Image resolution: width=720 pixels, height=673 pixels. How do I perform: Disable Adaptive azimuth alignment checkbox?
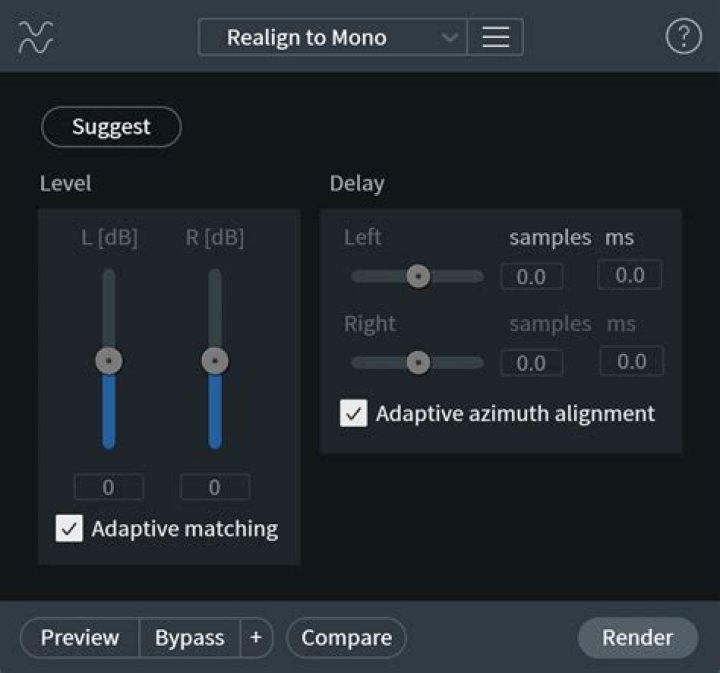click(x=354, y=413)
